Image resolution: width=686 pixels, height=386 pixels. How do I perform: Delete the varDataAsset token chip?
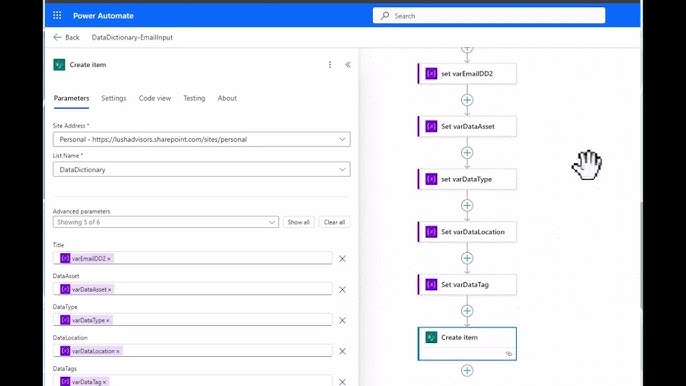110,290
